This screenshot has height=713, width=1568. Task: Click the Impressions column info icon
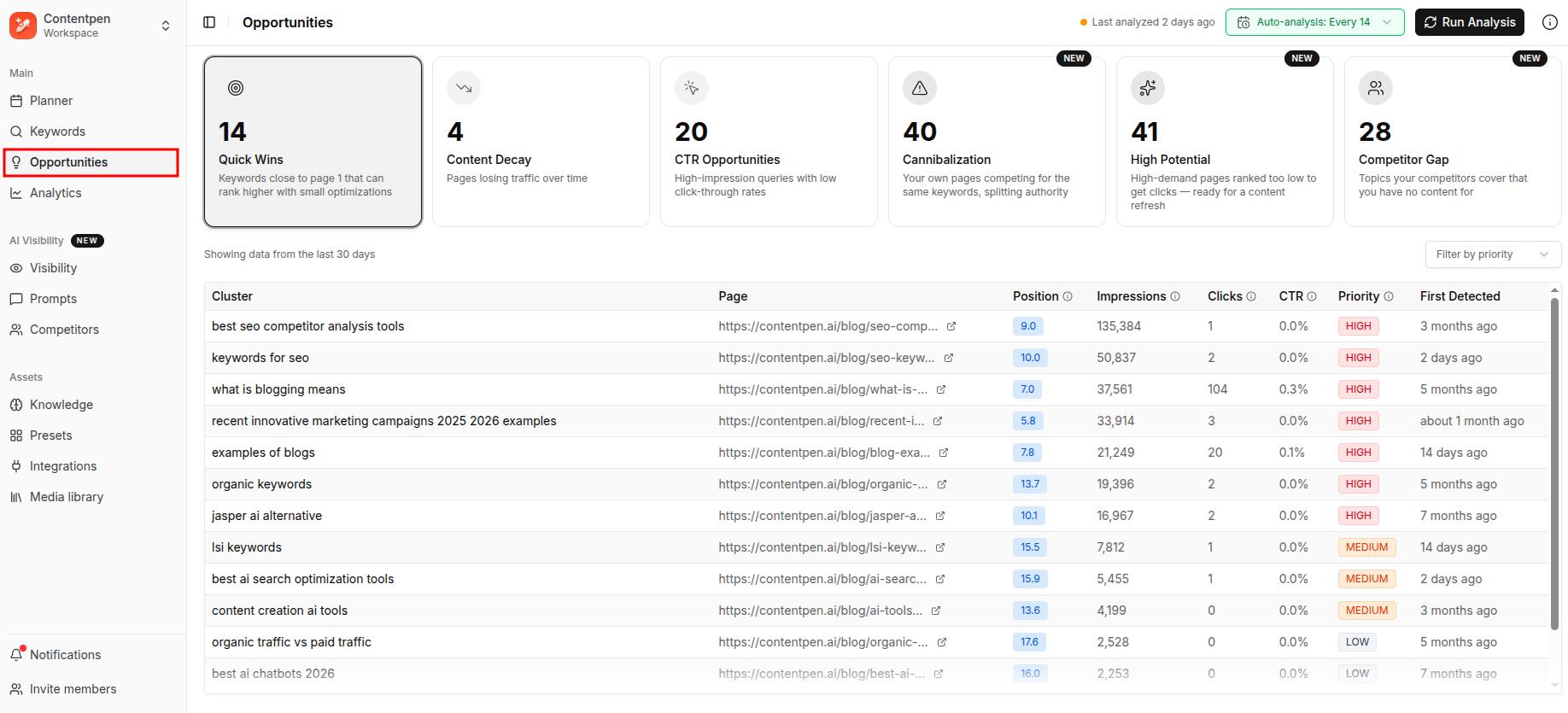point(1175,296)
